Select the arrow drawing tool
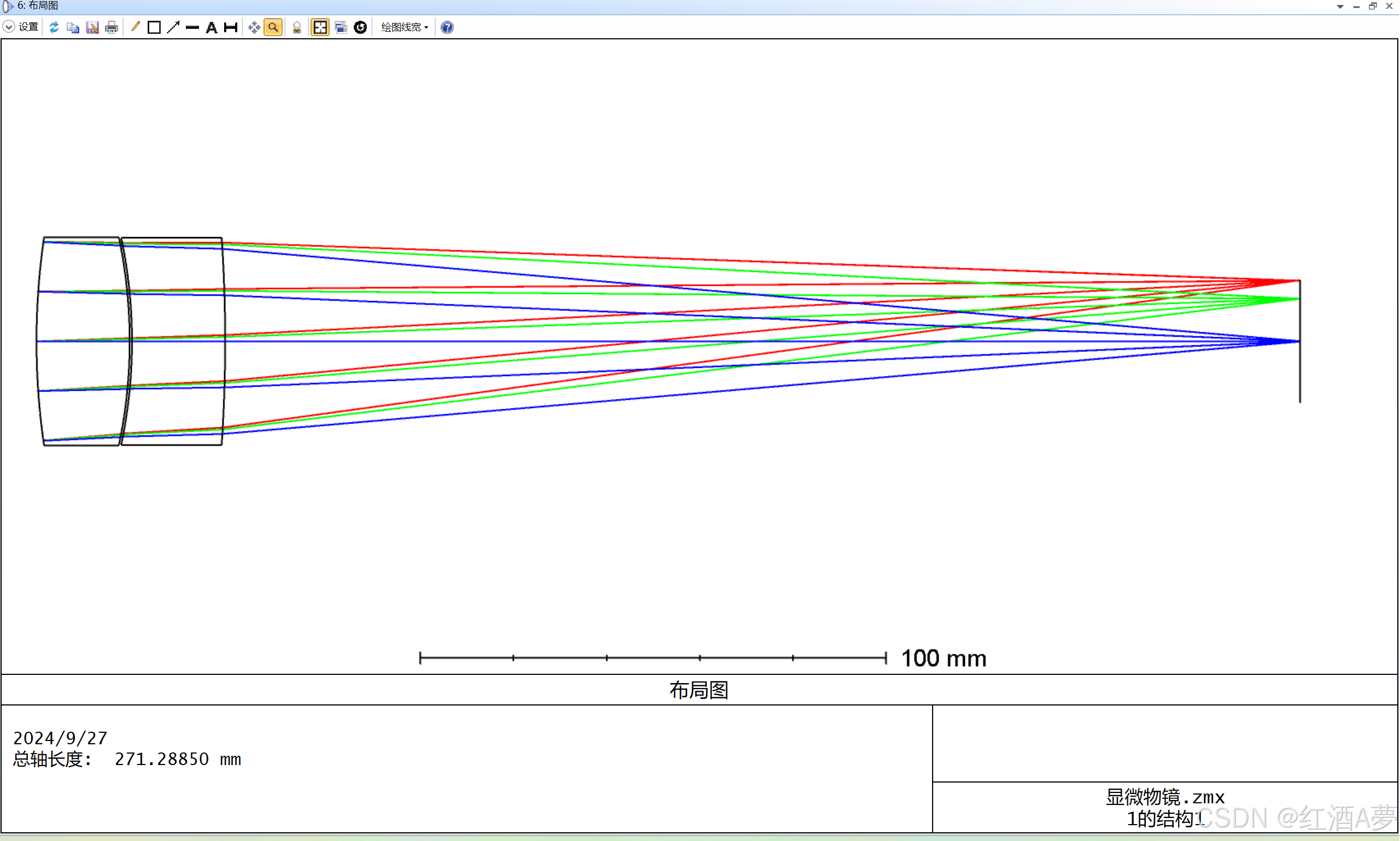 [173, 27]
